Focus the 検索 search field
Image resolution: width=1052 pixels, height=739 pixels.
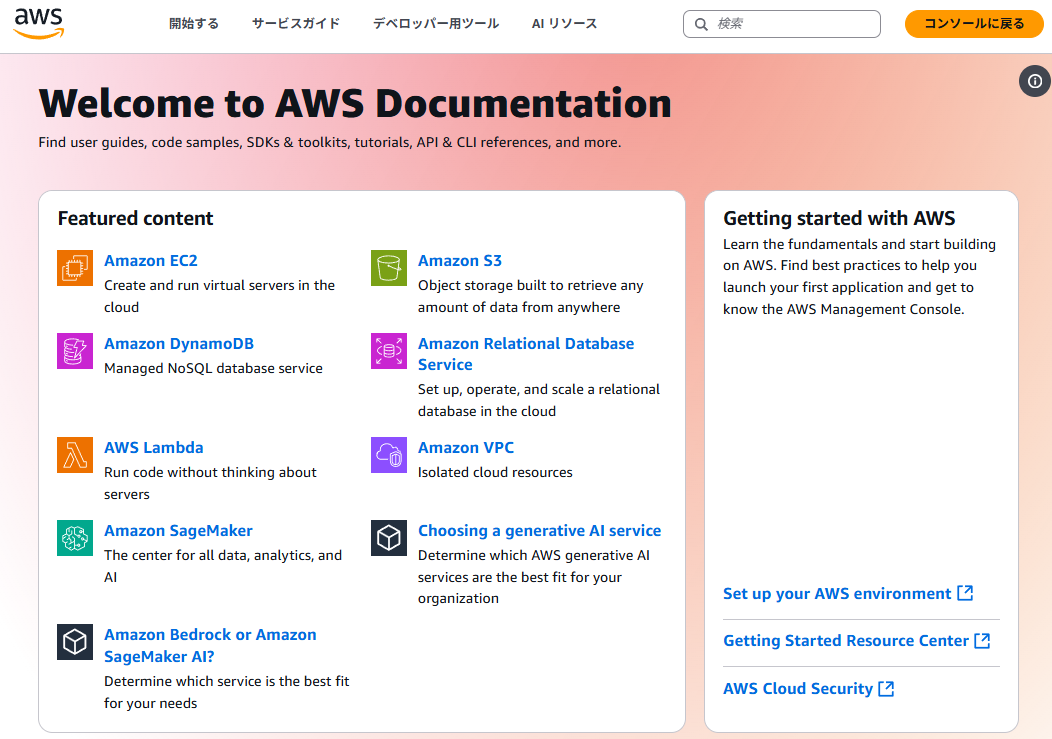coord(782,24)
